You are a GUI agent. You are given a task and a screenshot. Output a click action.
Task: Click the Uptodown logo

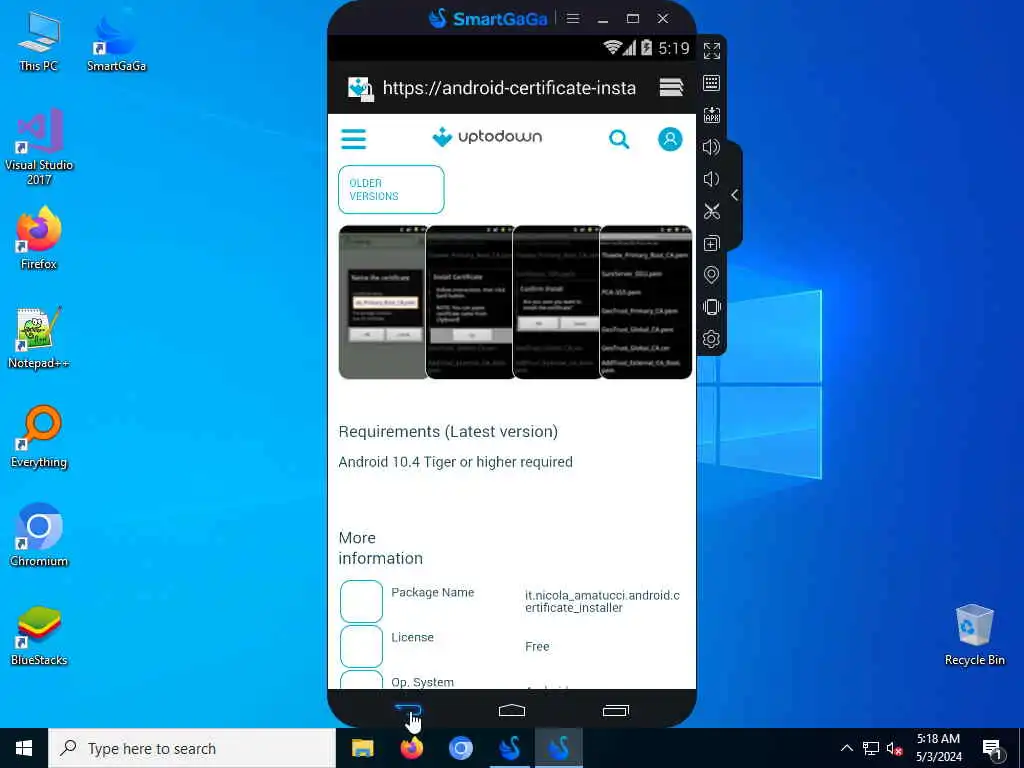click(x=487, y=136)
